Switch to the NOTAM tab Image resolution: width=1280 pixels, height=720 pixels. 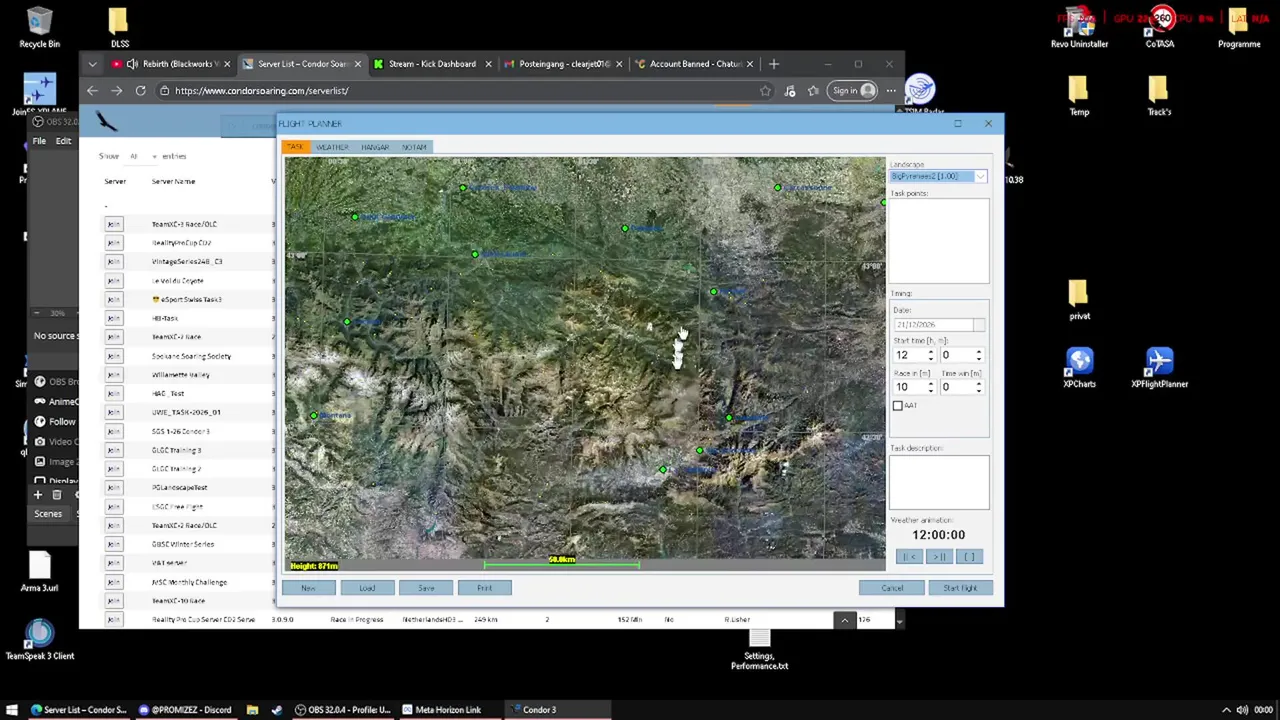pyautogui.click(x=414, y=147)
